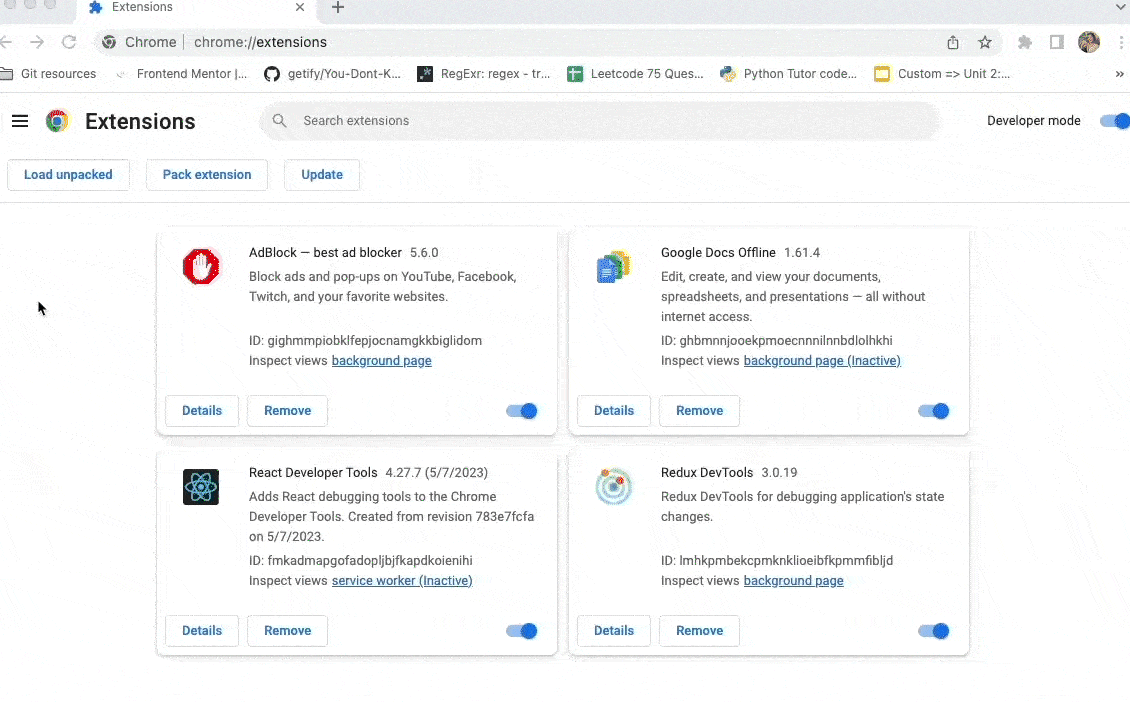Image resolution: width=1130 pixels, height=702 pixels.
Task: Open the hamburger main menu
Action: [20, 121]
